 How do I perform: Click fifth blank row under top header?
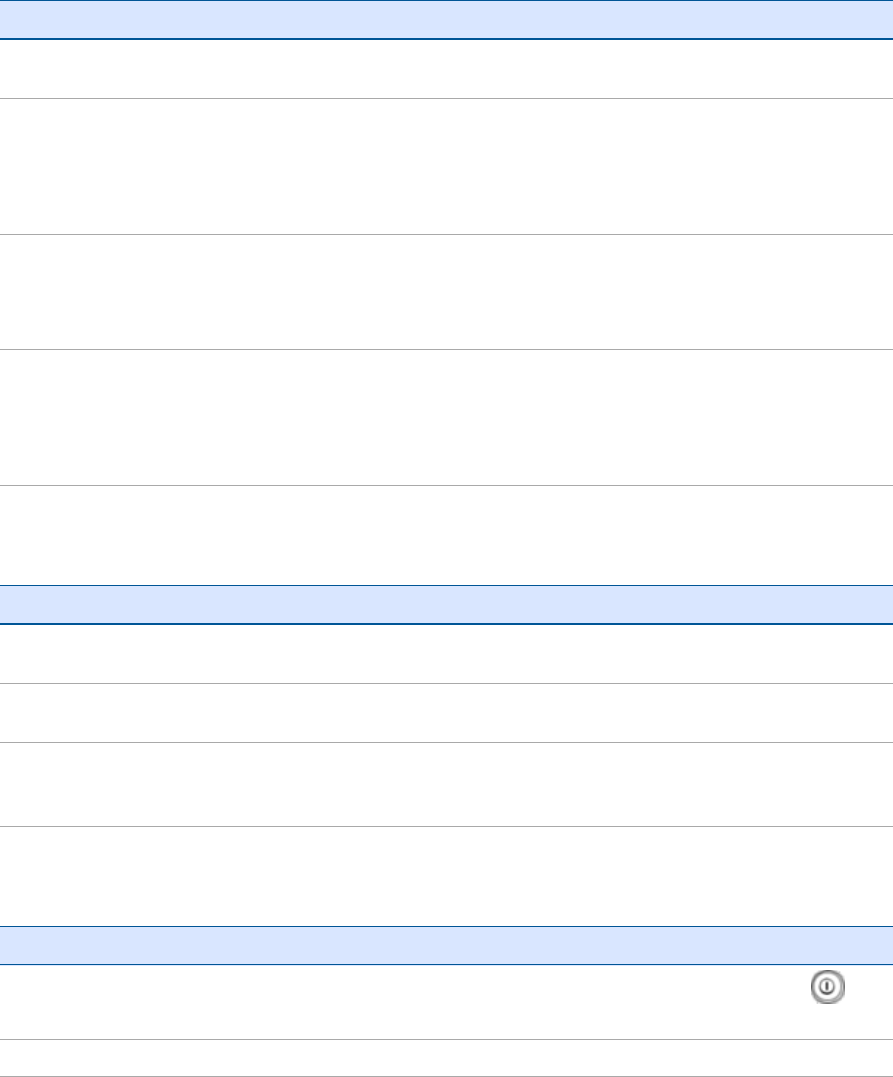click(x=446, y=535)
